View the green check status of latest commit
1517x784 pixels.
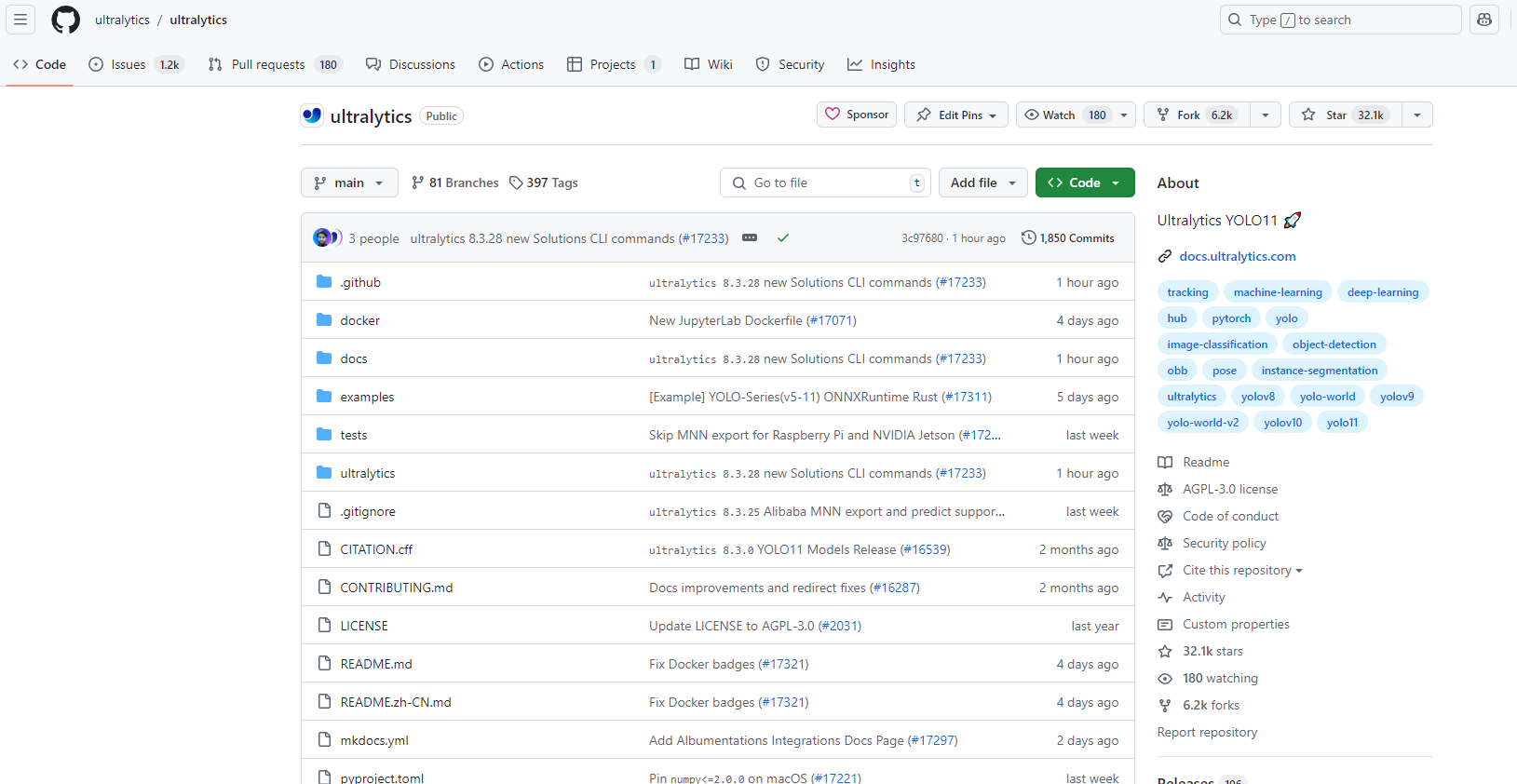[x=783, y=238]
